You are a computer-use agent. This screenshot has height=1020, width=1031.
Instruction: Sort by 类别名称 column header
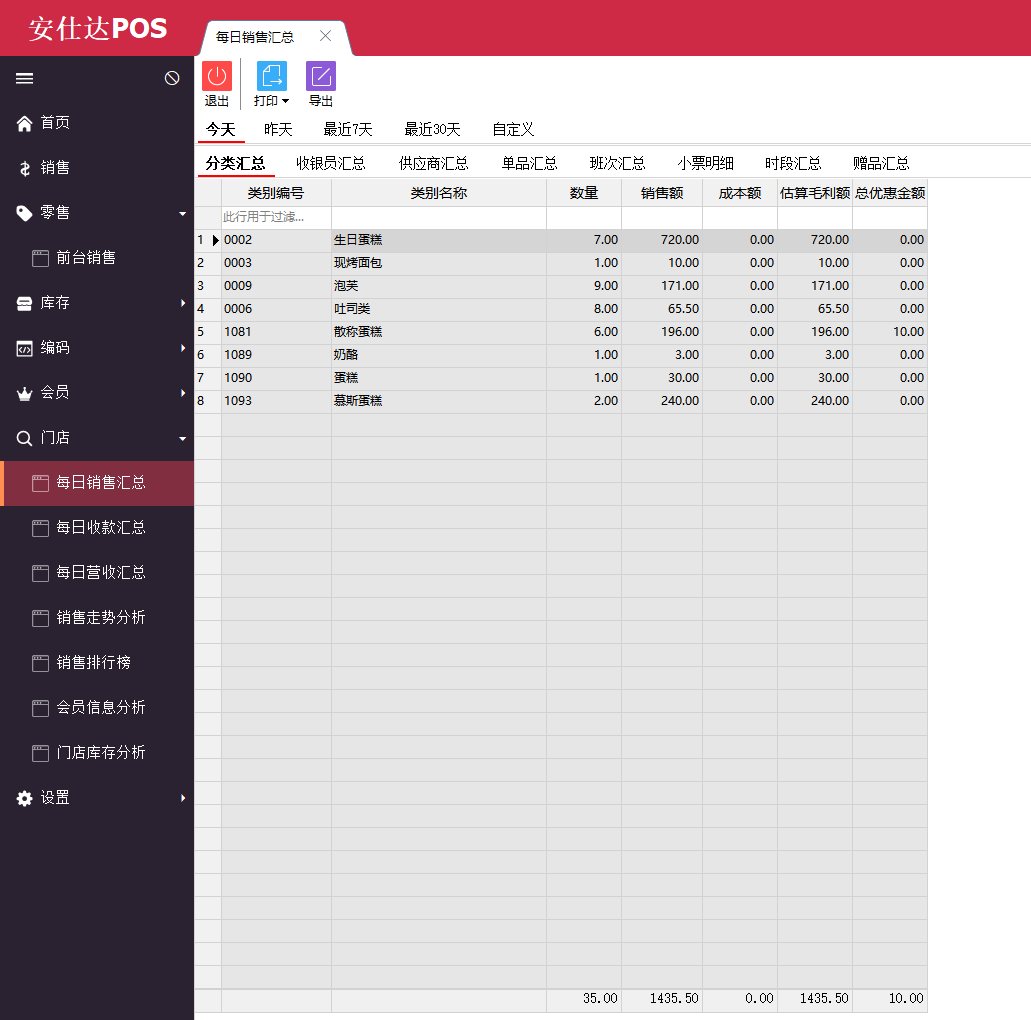[439, 193]
